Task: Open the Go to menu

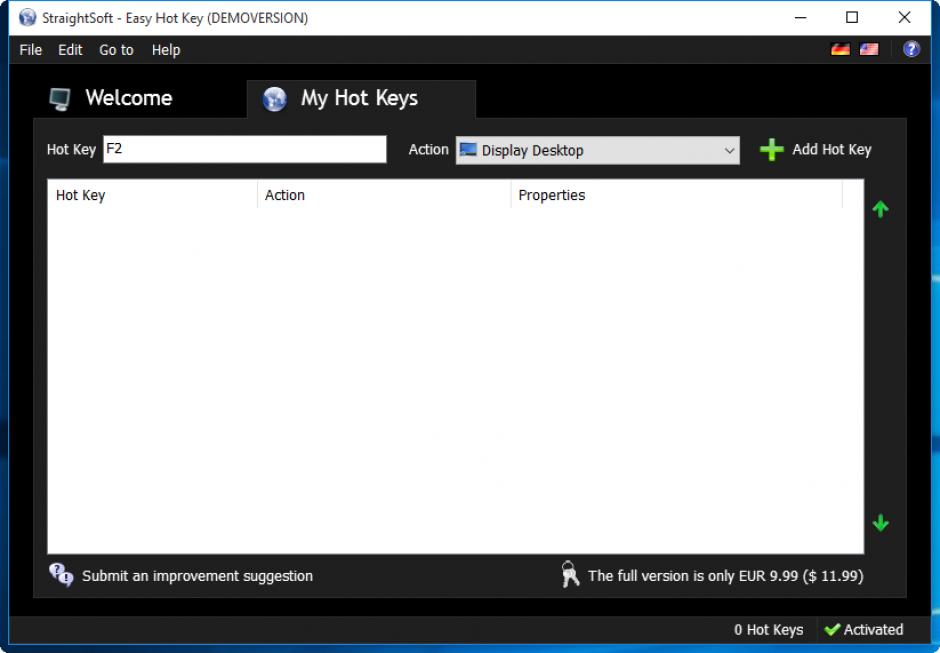Action: [116, 50]
